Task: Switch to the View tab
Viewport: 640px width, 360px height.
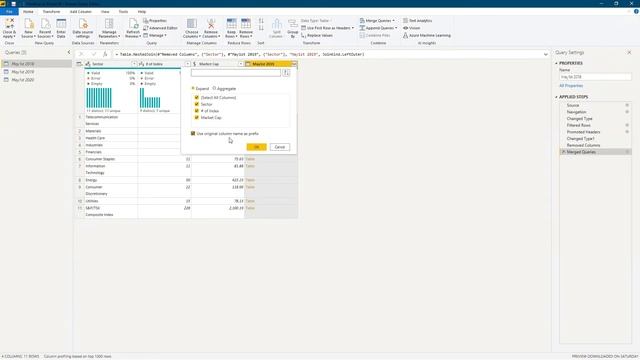Action: pos(105,12)
